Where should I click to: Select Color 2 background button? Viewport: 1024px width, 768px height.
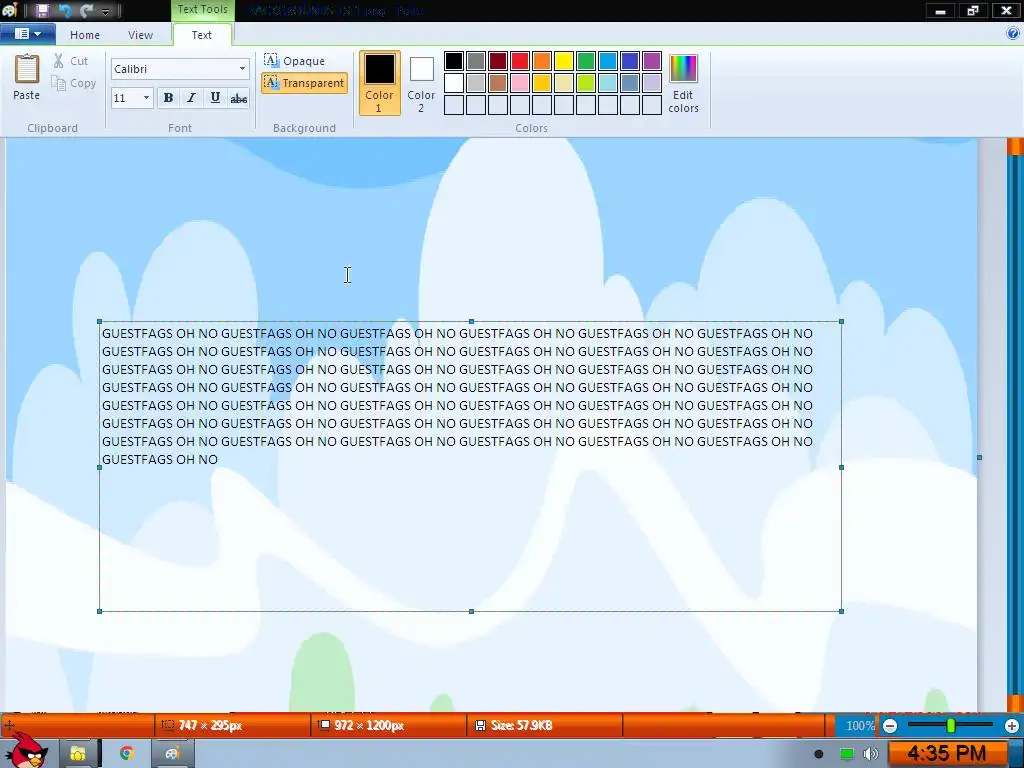(x=421, y=83)
